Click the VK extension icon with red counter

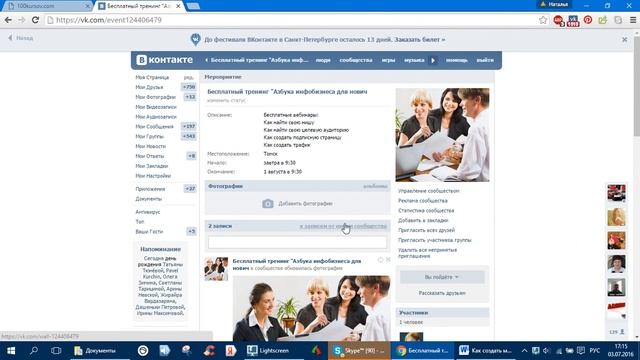pos(573,20)
